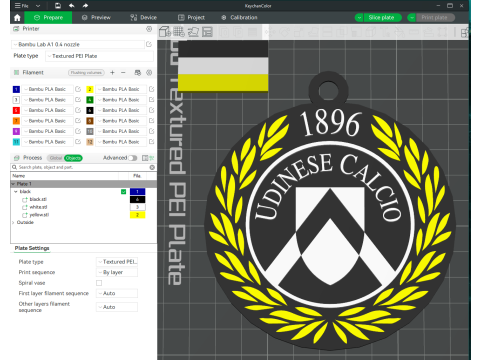Image resolution: width=480 pixels, height=360 pixels.
Task: Pick color for filament 1 blue swatch
Action: tap(16, 89)
